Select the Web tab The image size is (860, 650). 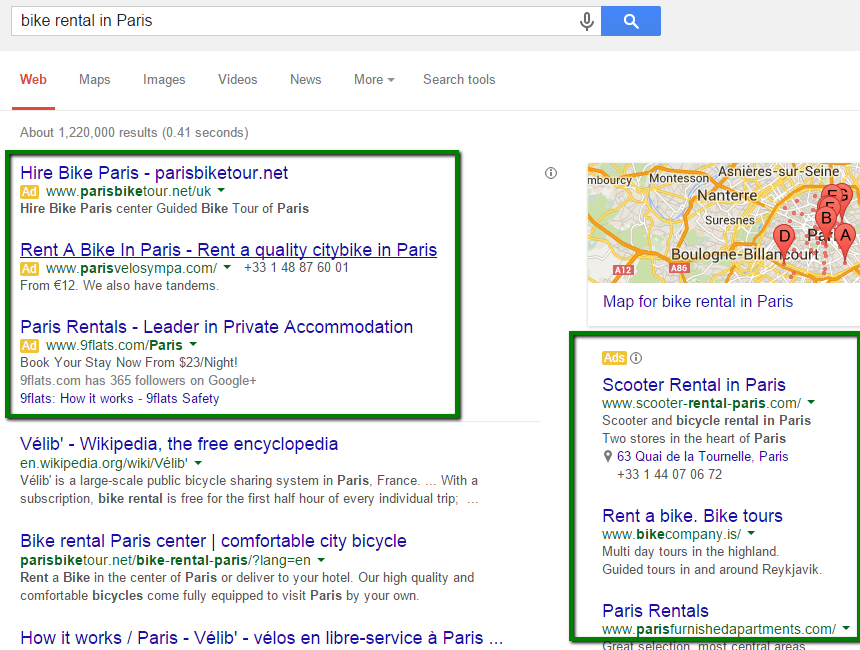coord(33,80)
